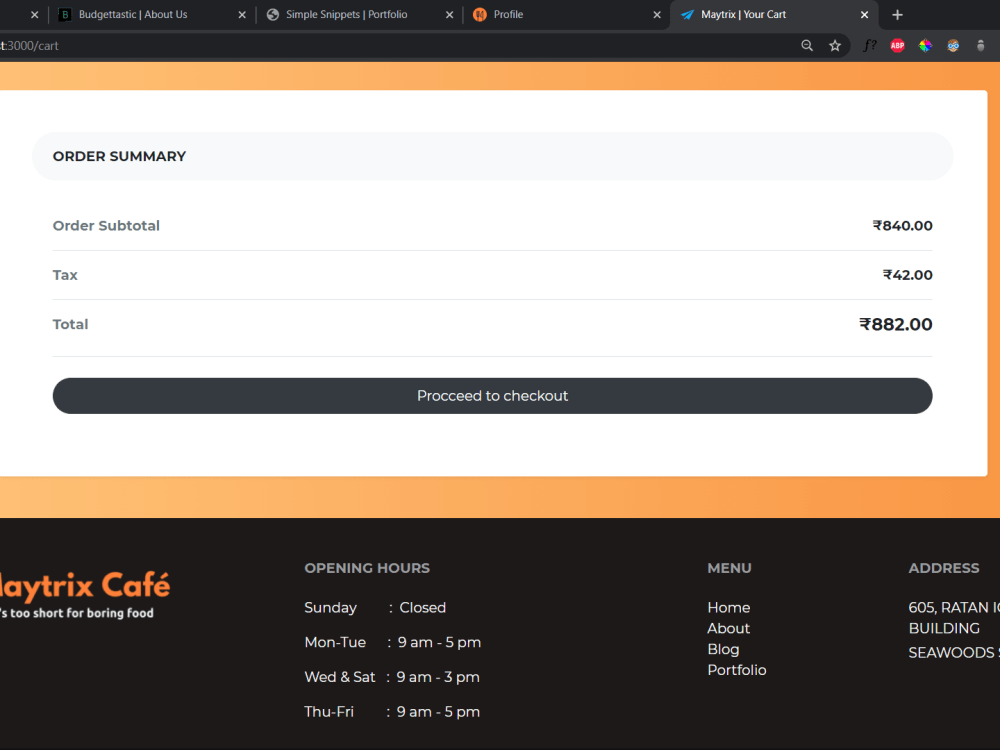Screen dimensions: 1000x750
Task: Click the Sunday Closed hours row
Action: 375,608
